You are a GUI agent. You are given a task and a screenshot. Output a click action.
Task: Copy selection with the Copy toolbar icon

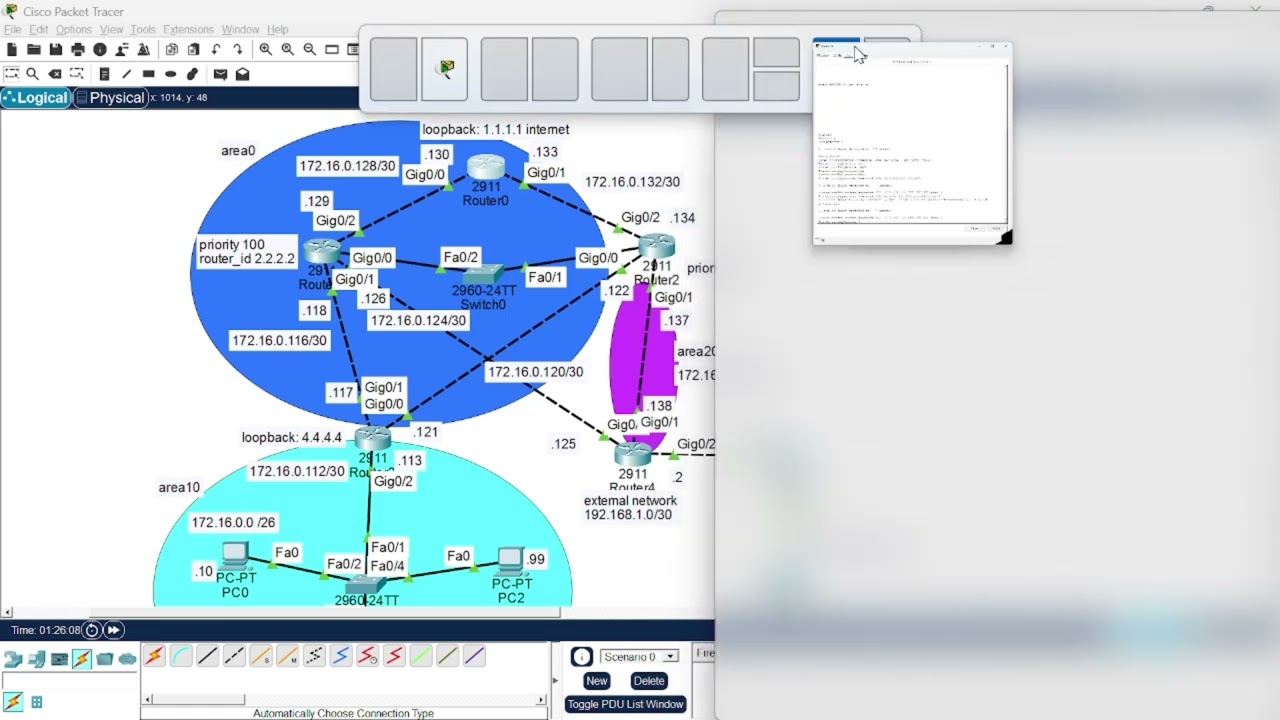[172, 49]
